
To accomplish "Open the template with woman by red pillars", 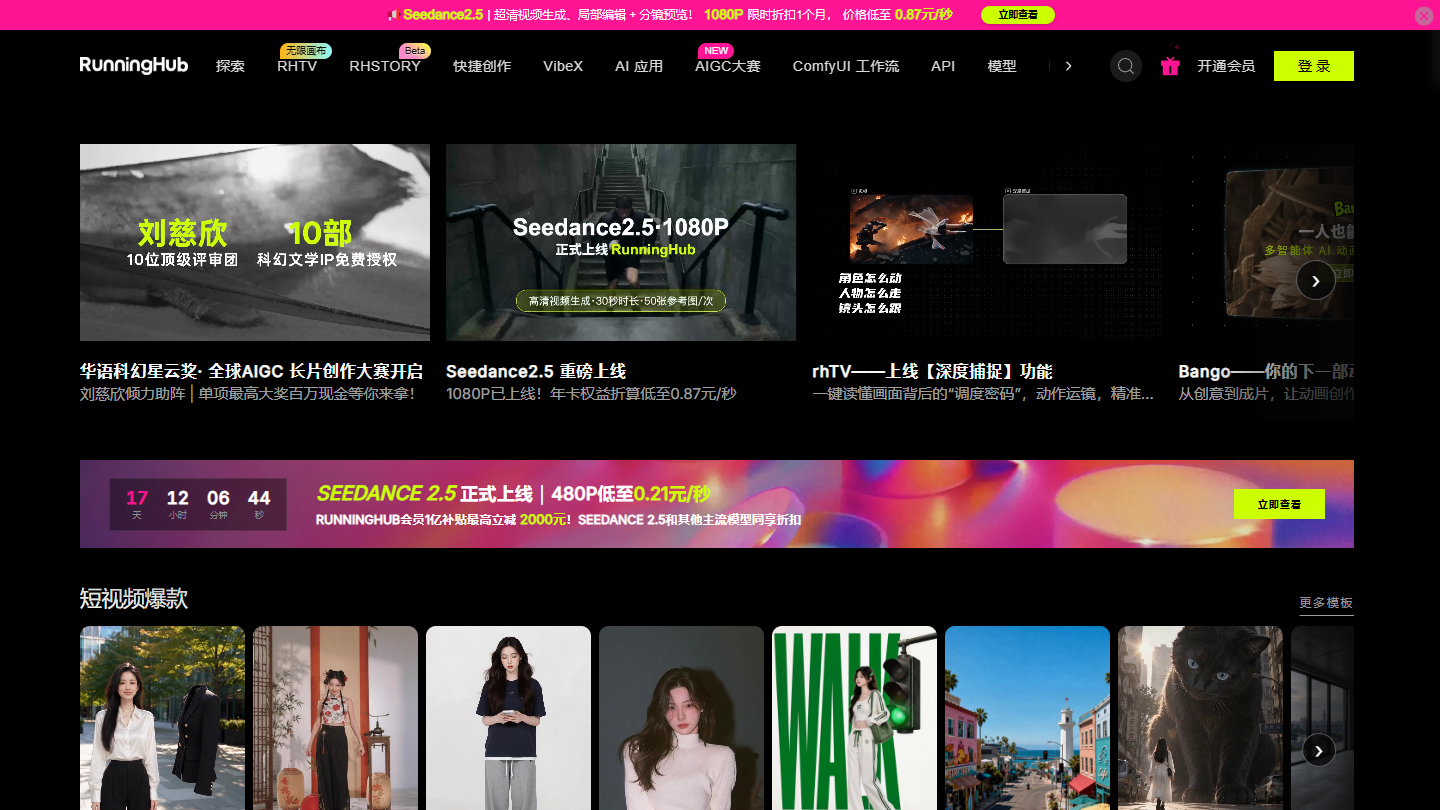I will 335,718.
